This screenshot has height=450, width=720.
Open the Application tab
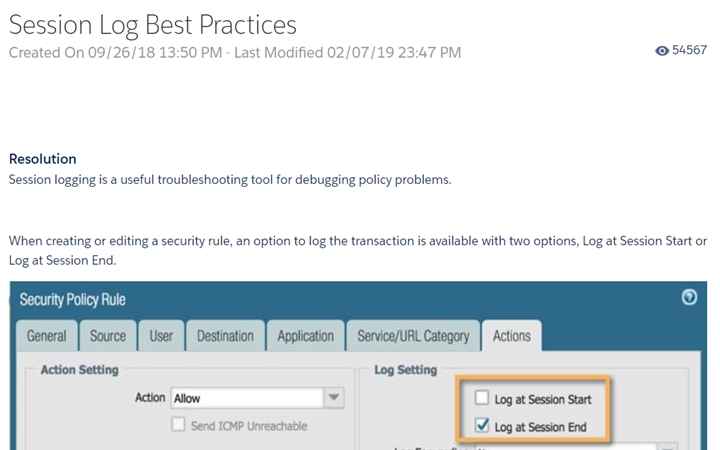coord(305,336)
